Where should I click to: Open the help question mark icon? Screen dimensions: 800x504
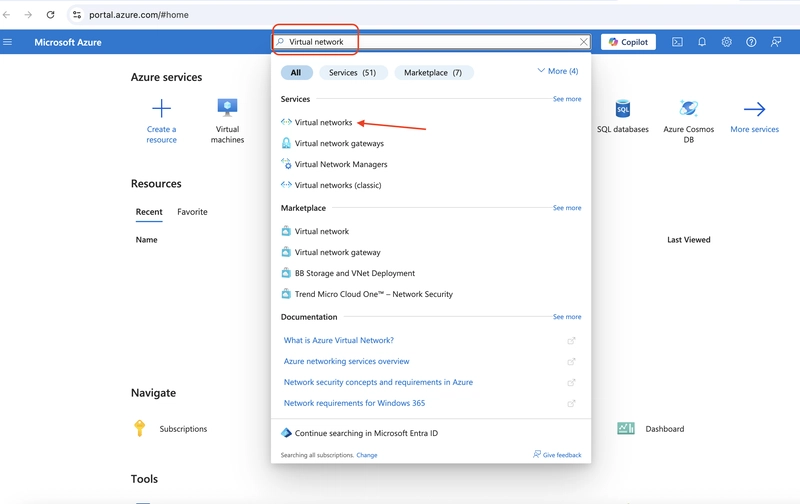click(x=751, y=42)
